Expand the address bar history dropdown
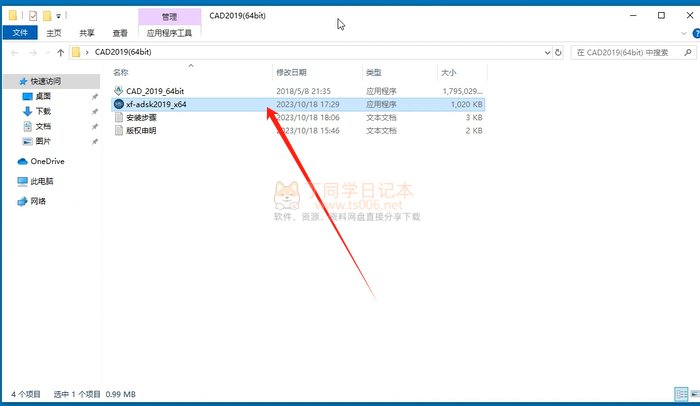The height and width of the screenshot is (406, 700). [547, 52]
